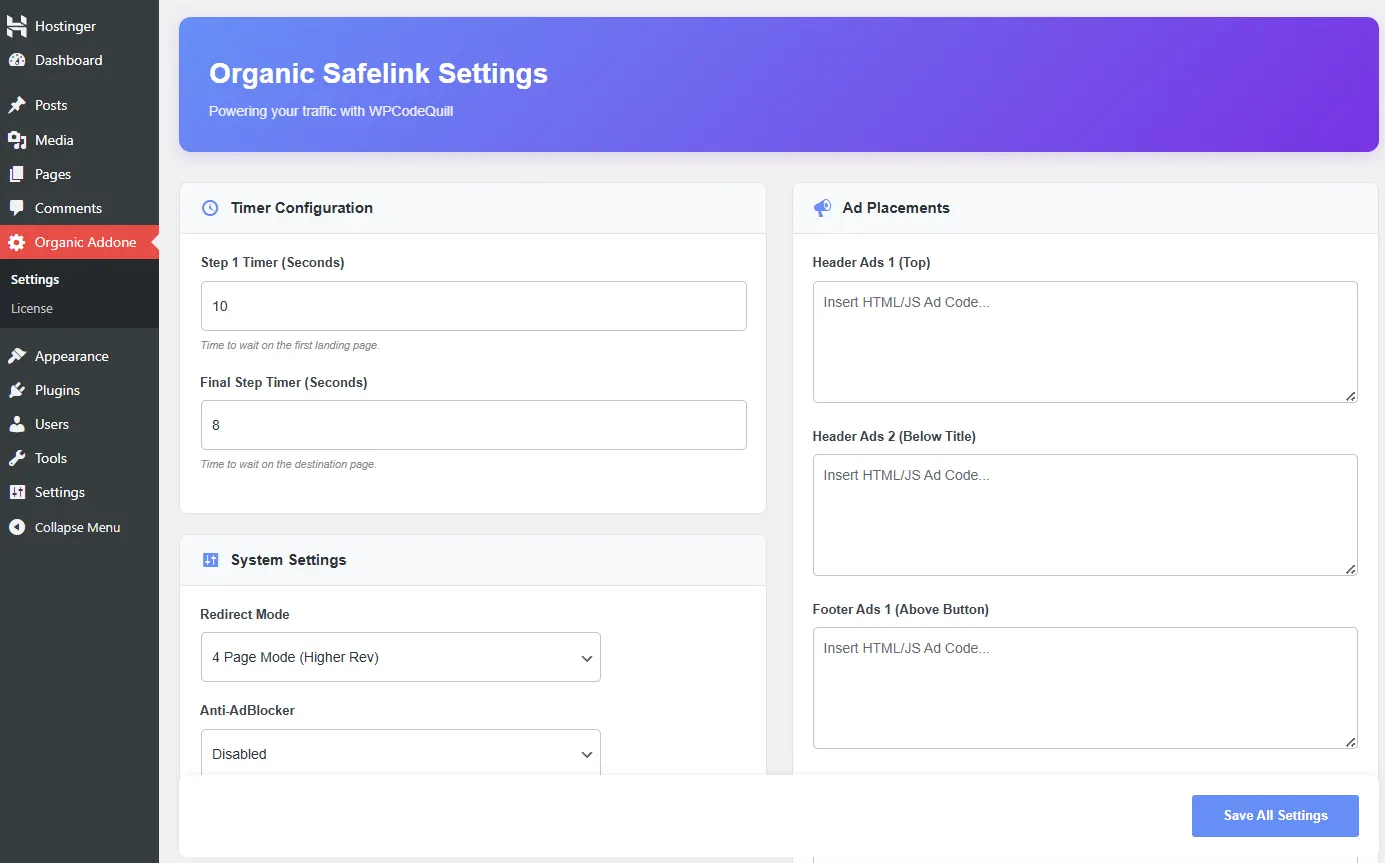Open the License submenu item
Screen dimensions: 1385x863
point(32,308)
